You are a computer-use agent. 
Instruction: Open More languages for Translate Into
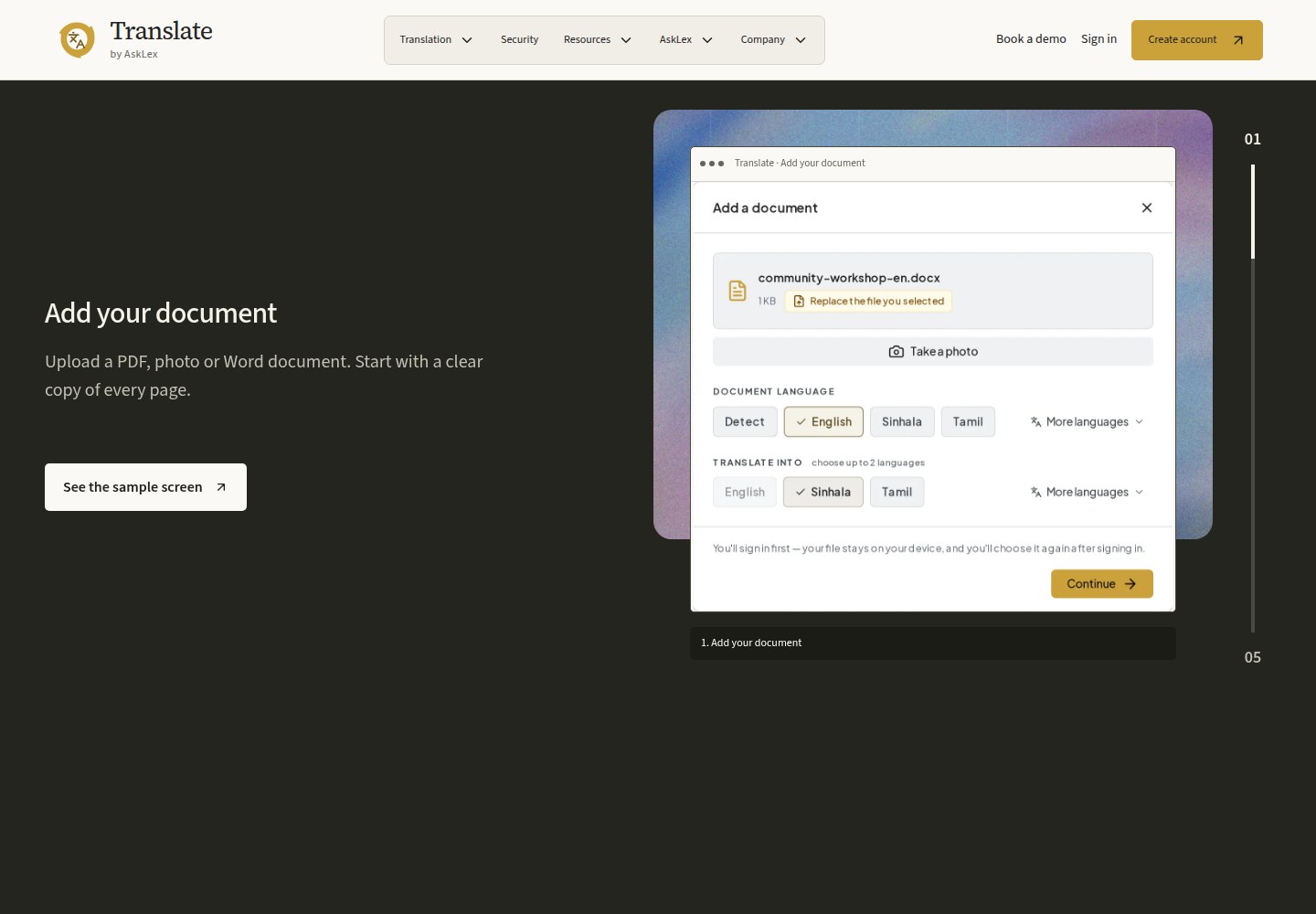[1087, 493]
